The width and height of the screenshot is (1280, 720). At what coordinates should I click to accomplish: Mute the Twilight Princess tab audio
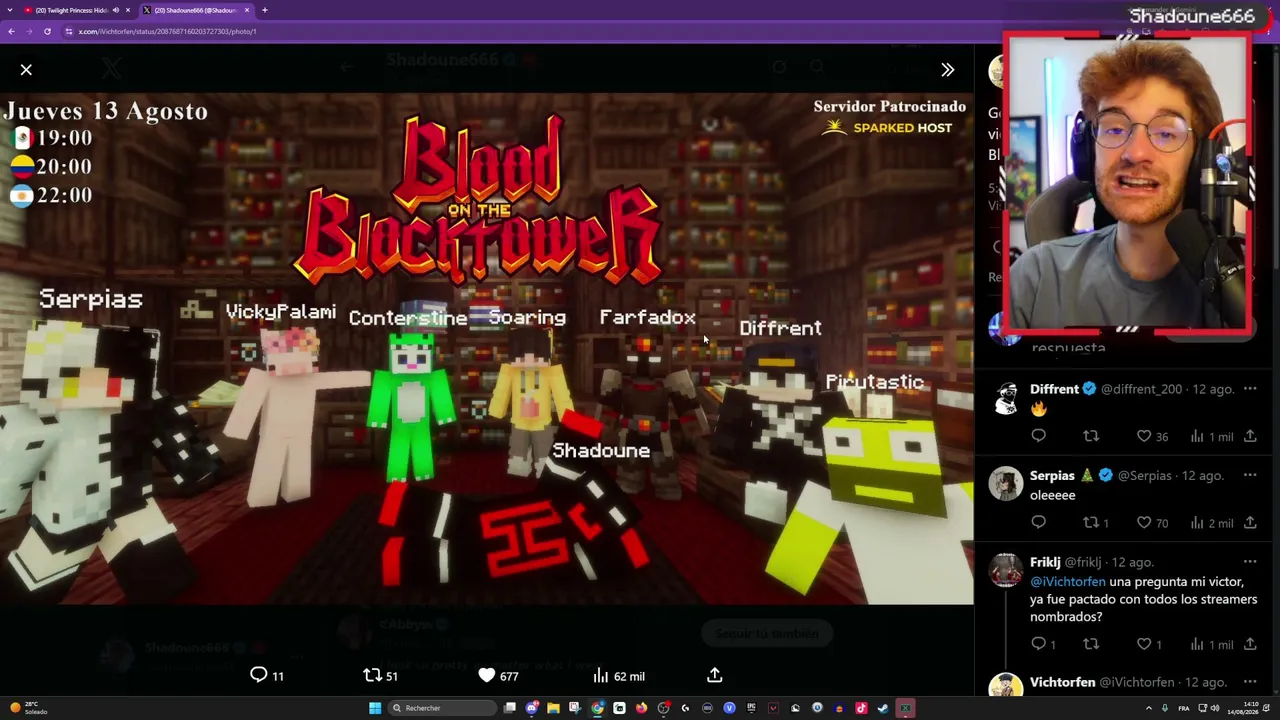(115, 10)
